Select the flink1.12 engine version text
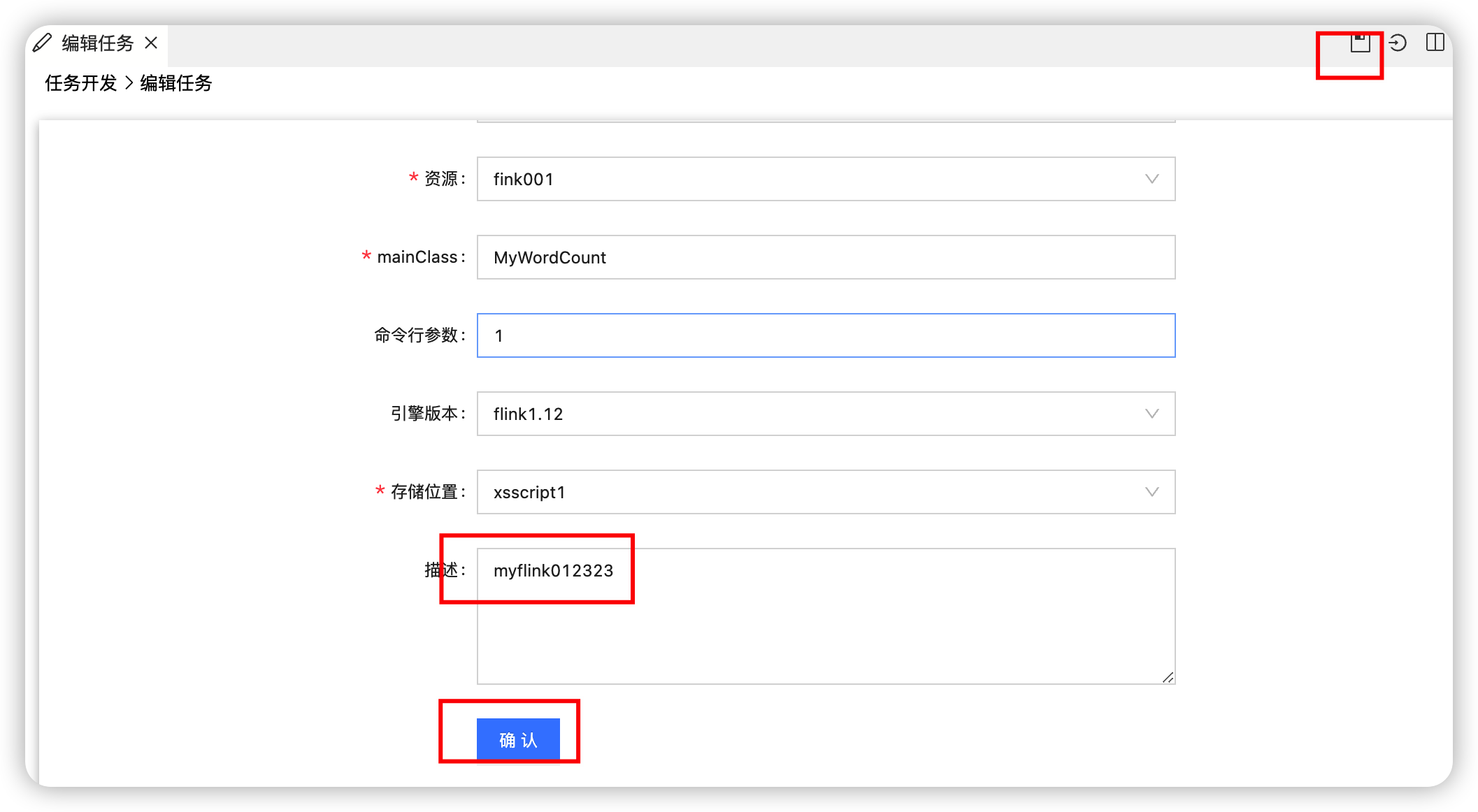Screen dimensions: 1478x812 pyautogui.click(x=528, y=414)
